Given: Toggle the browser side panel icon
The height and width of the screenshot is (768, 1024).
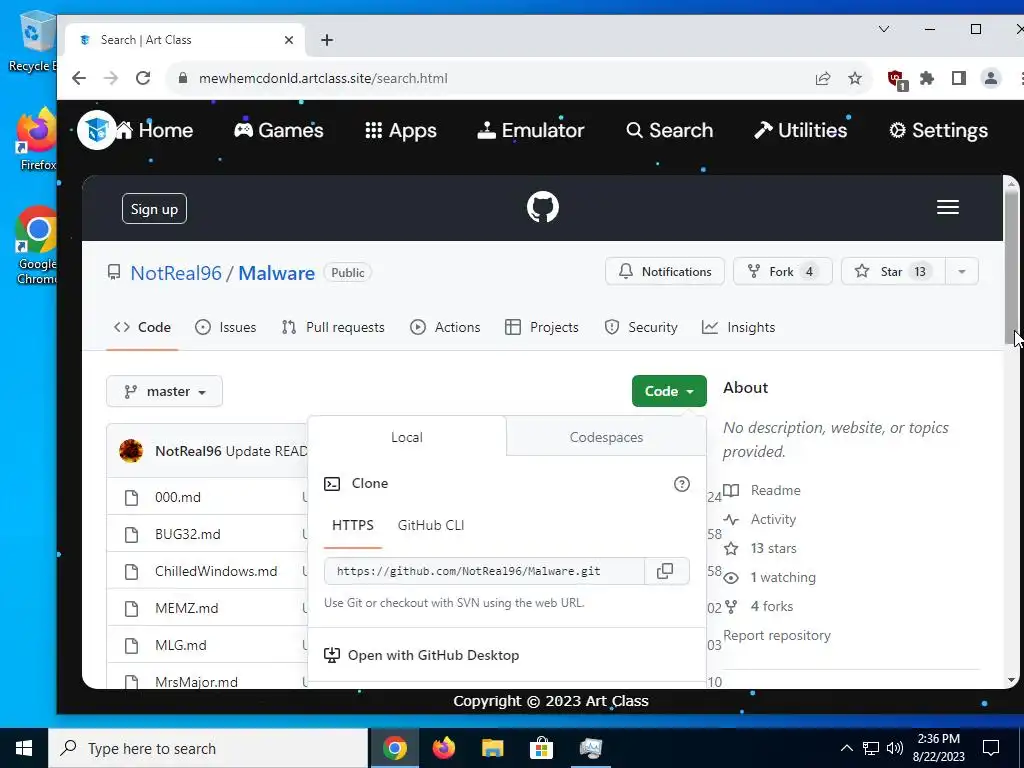Looking at the screenshot, I should coord(959,78).
